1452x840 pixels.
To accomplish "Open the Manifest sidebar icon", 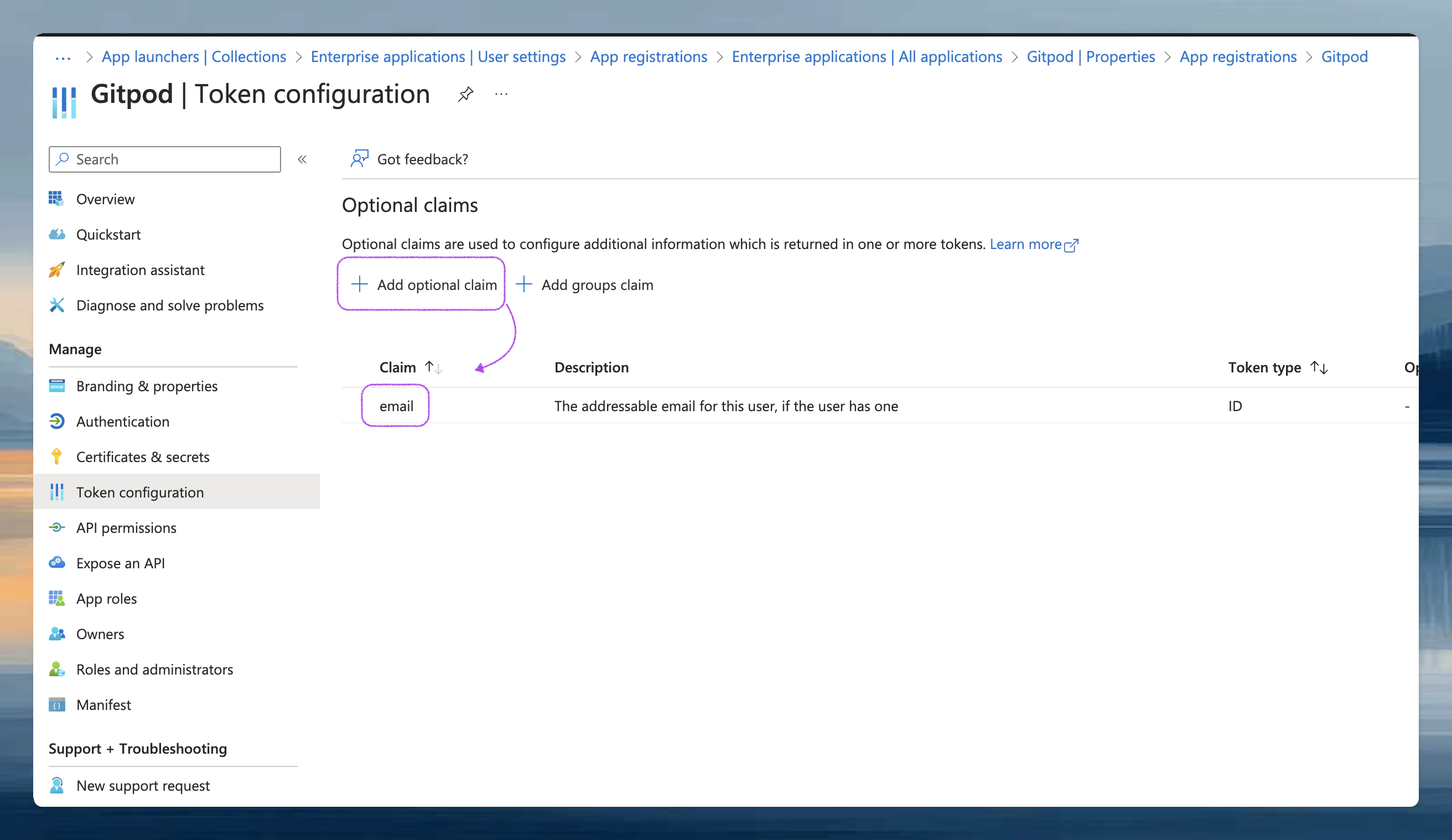I will [x=56, y=704].
